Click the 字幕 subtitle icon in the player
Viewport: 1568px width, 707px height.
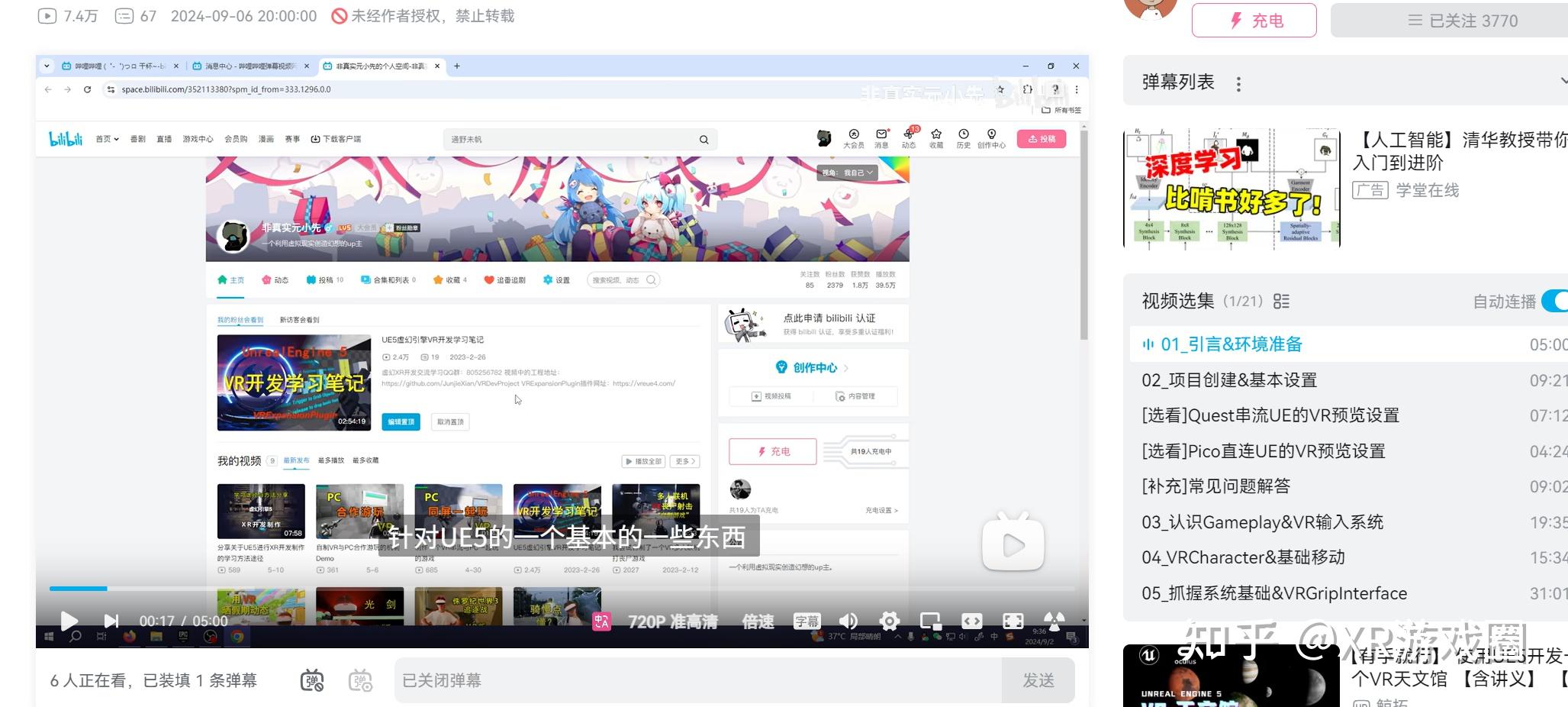coord(807,621)
